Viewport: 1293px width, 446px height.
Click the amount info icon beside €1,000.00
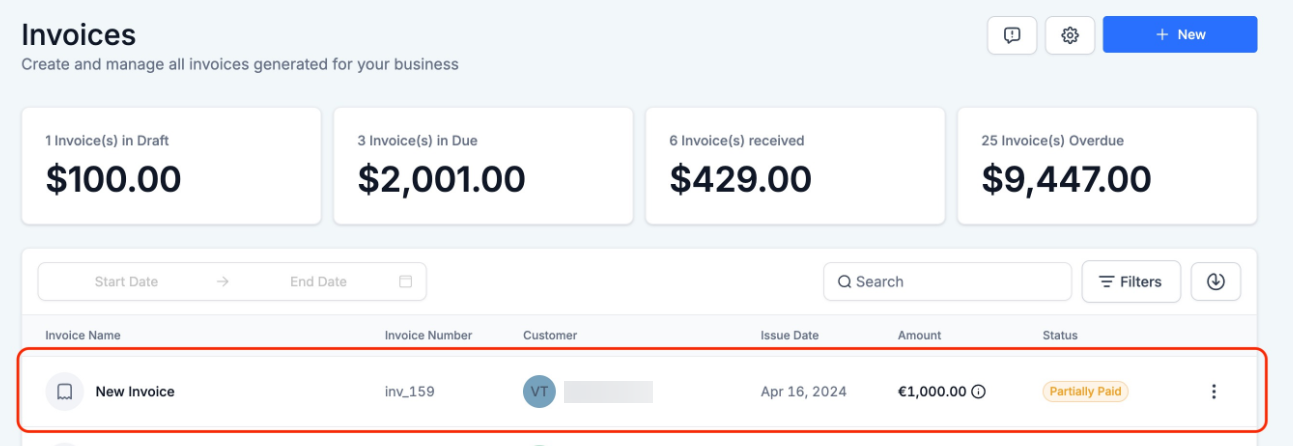tap(979, 392)
